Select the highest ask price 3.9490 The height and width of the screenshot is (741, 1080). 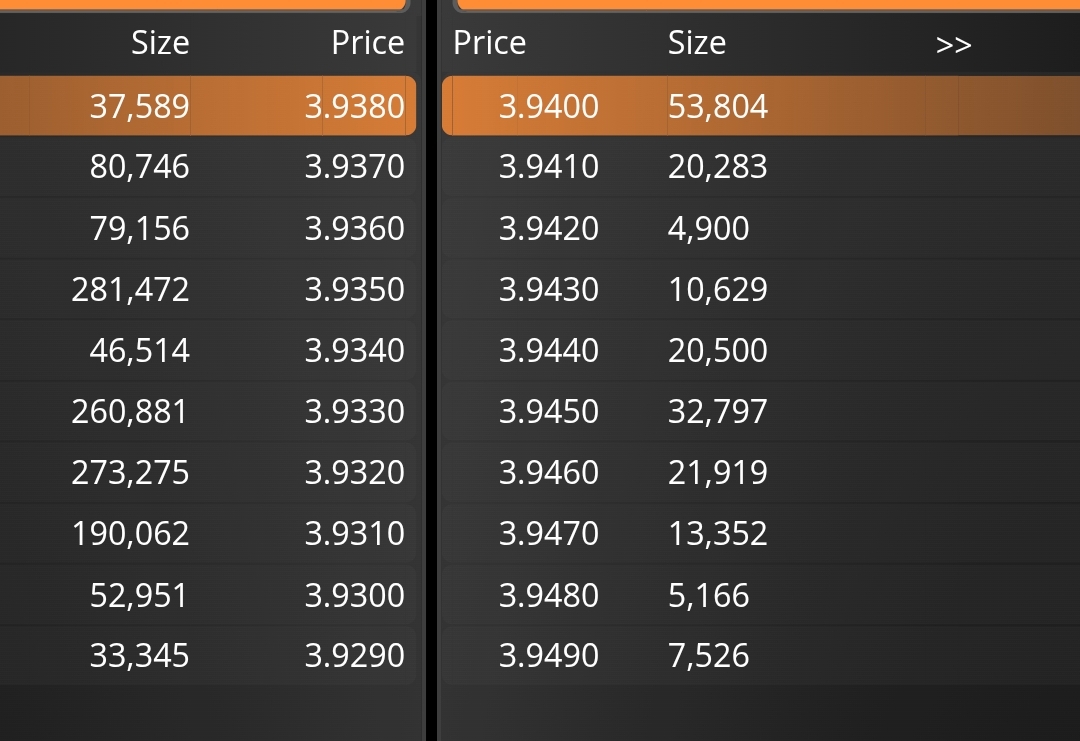click(x=548, y=655)
